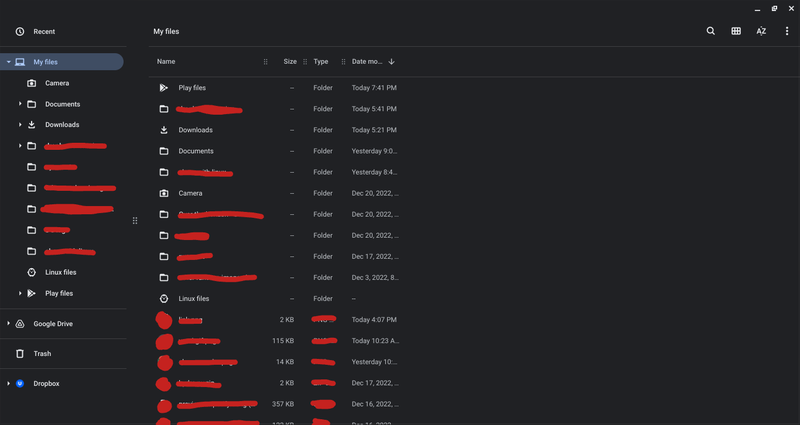Select the Play files folder row
The image size is (800, 425).
click(x=191, y=88)
